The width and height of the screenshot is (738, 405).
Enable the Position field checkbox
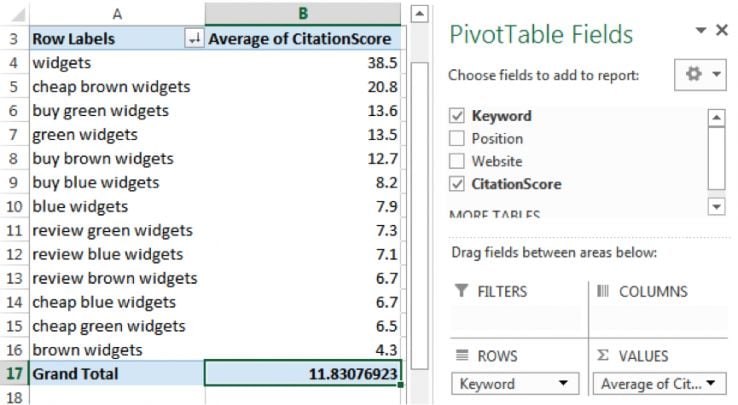(458, 139)
